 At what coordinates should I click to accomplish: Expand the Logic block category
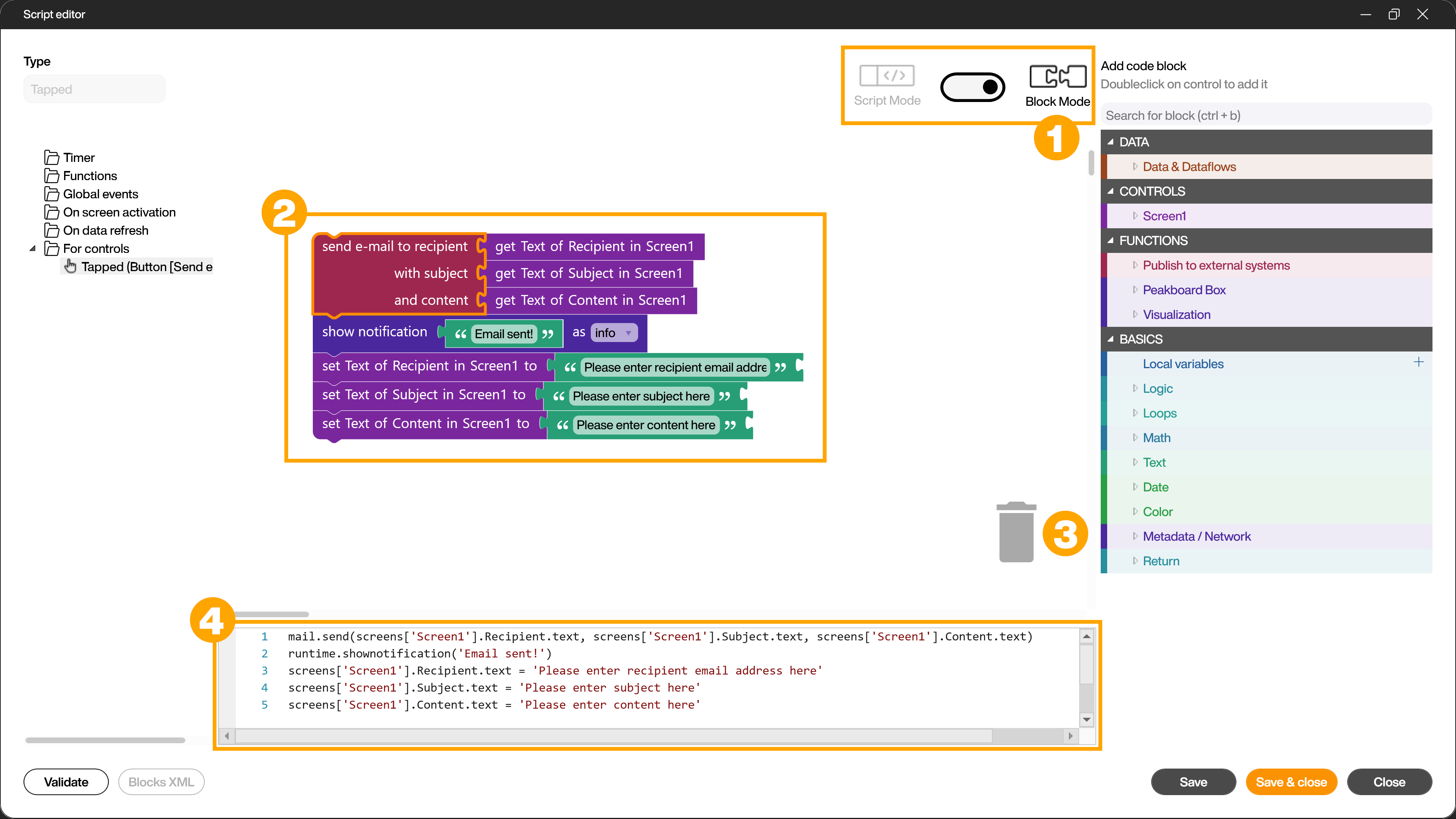click(1266, 388)
